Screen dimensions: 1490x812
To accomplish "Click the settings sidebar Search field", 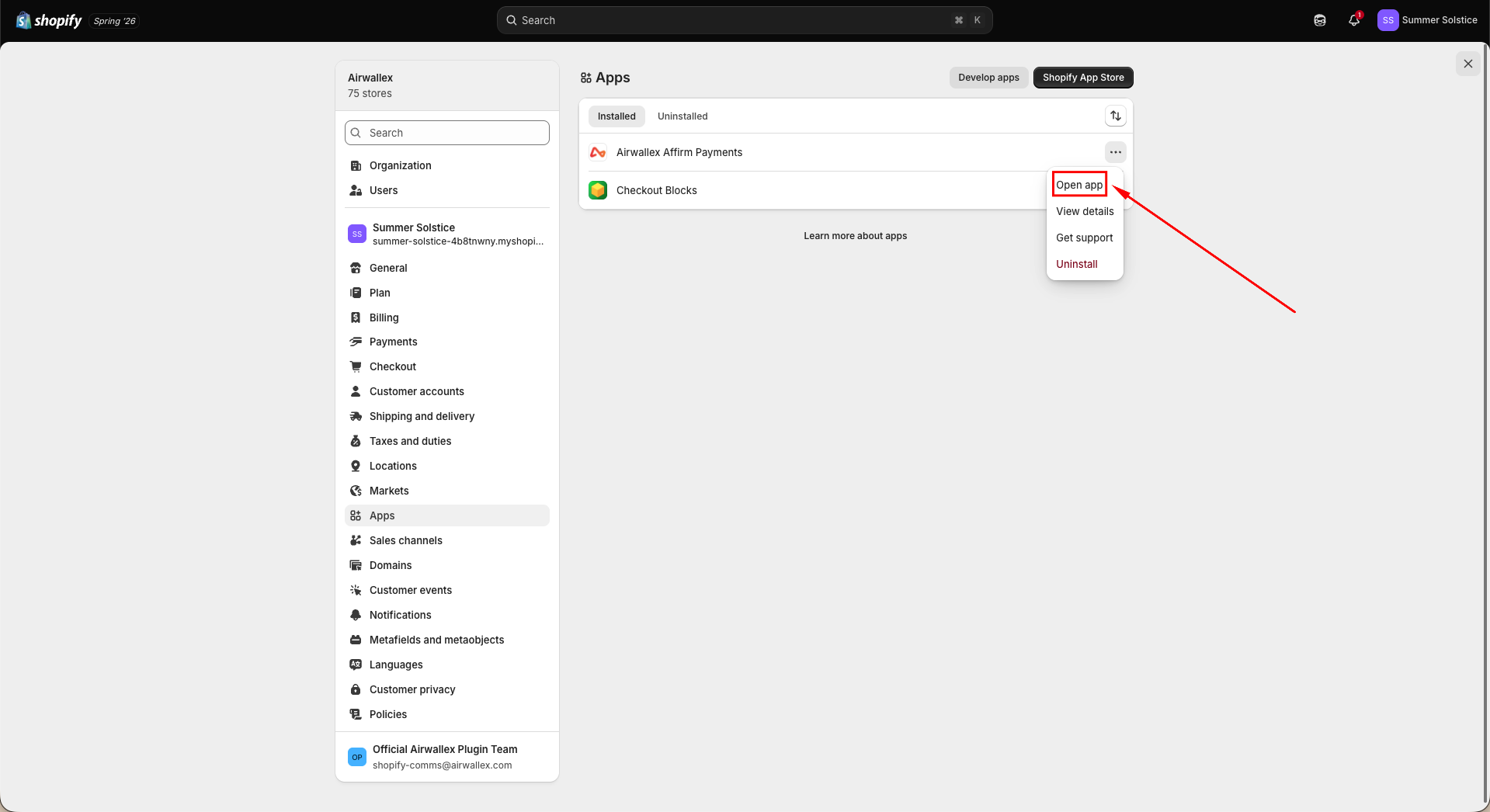I will coord(447,133).
